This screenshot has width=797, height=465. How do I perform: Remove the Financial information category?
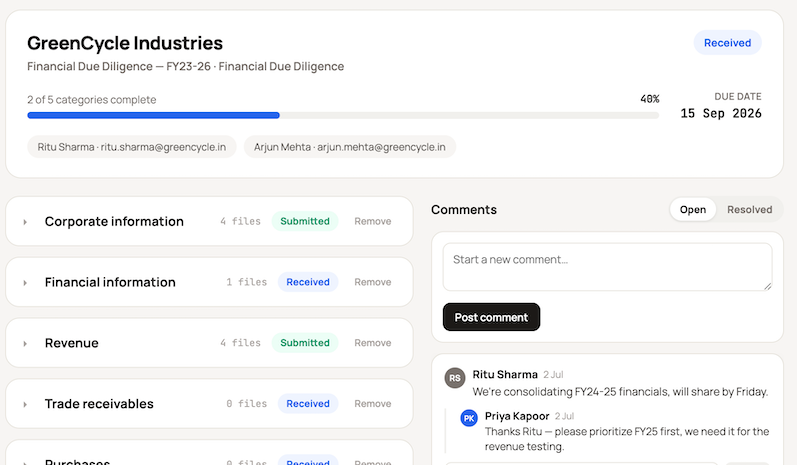(x=373, y=282)
